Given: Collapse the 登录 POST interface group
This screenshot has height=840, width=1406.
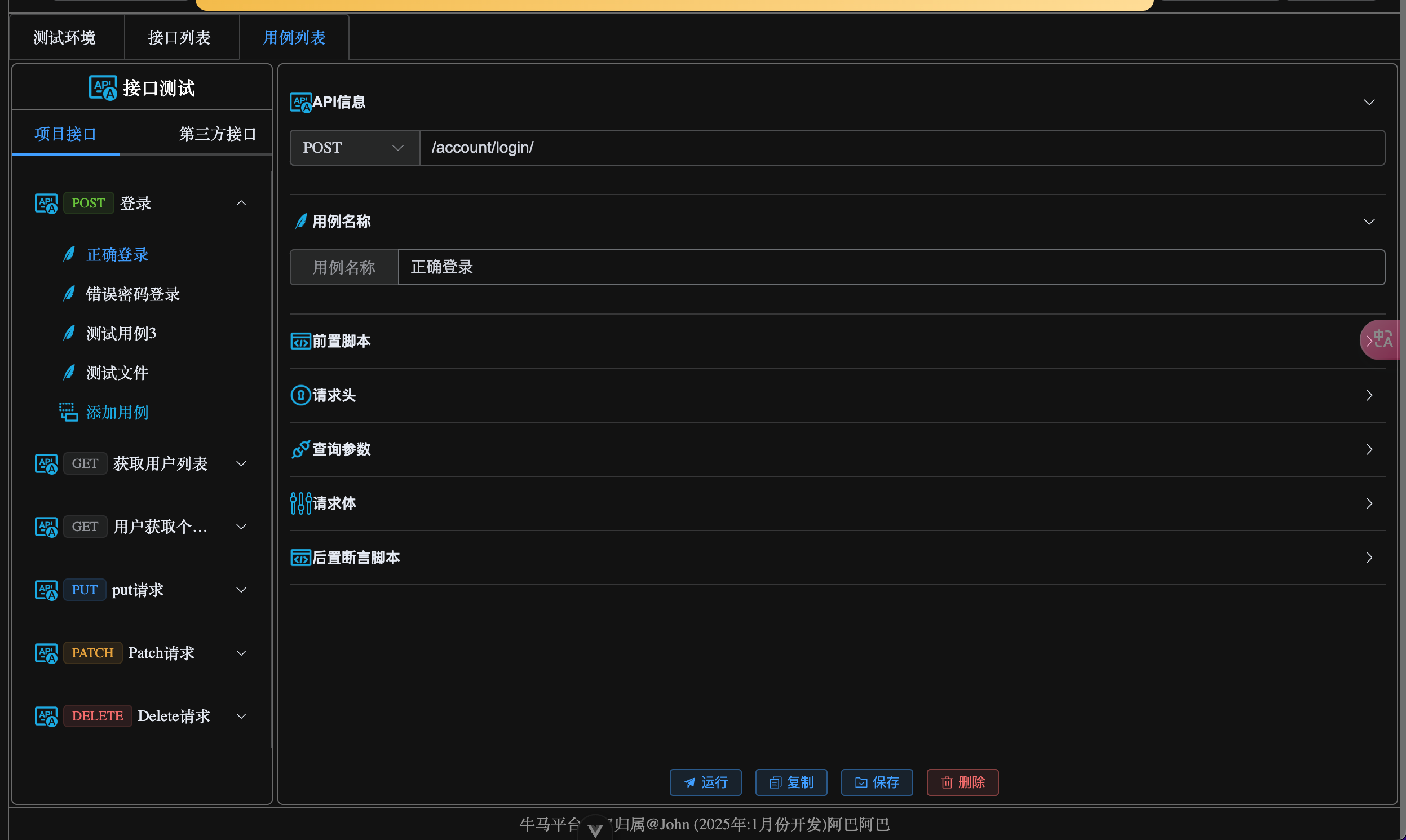Looking at the screenshot, I should [x=241, y=203].
